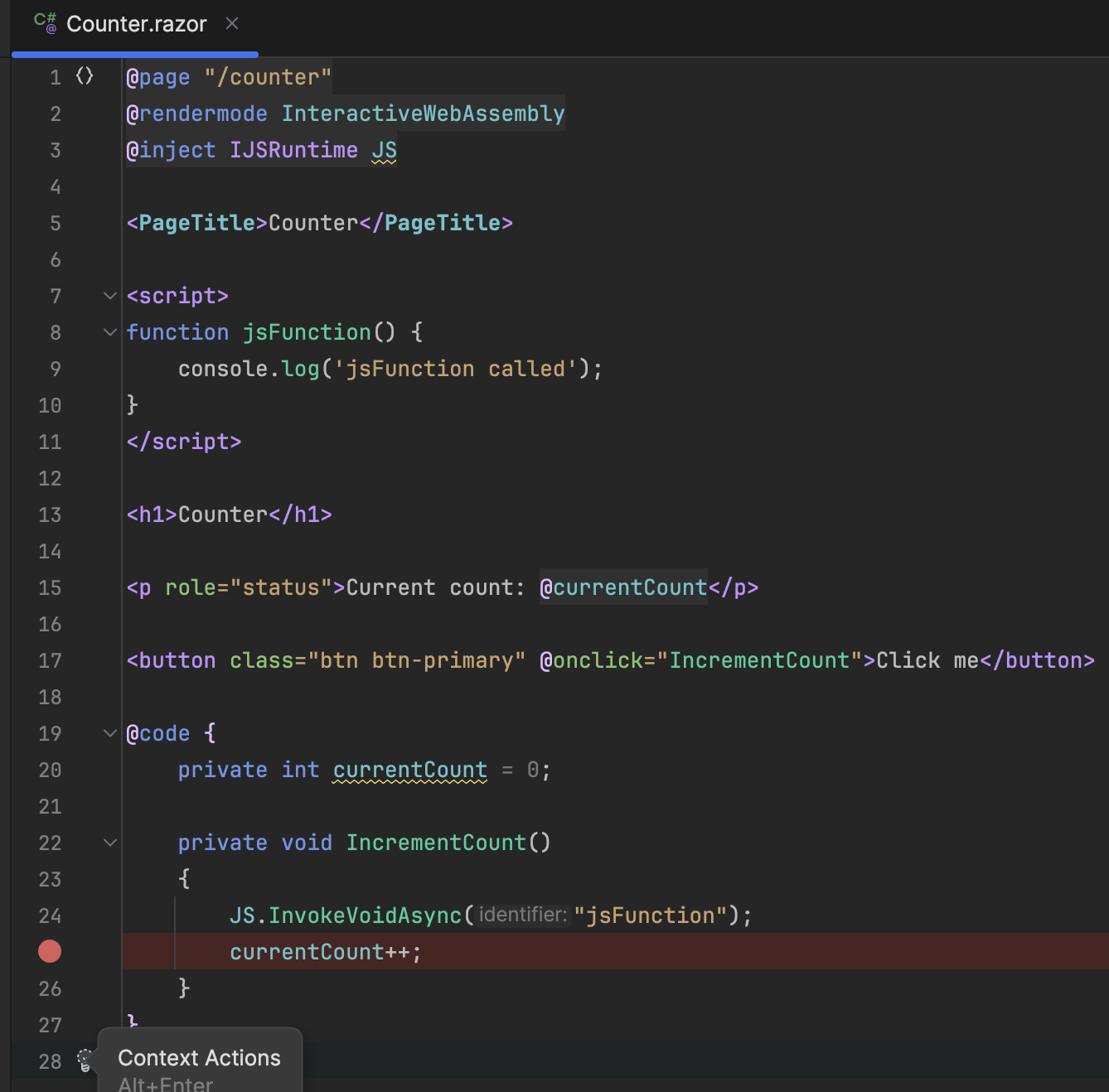1109x1092 pixels.
Task: Click the <h1> opening tag
Action: (152, 515)
